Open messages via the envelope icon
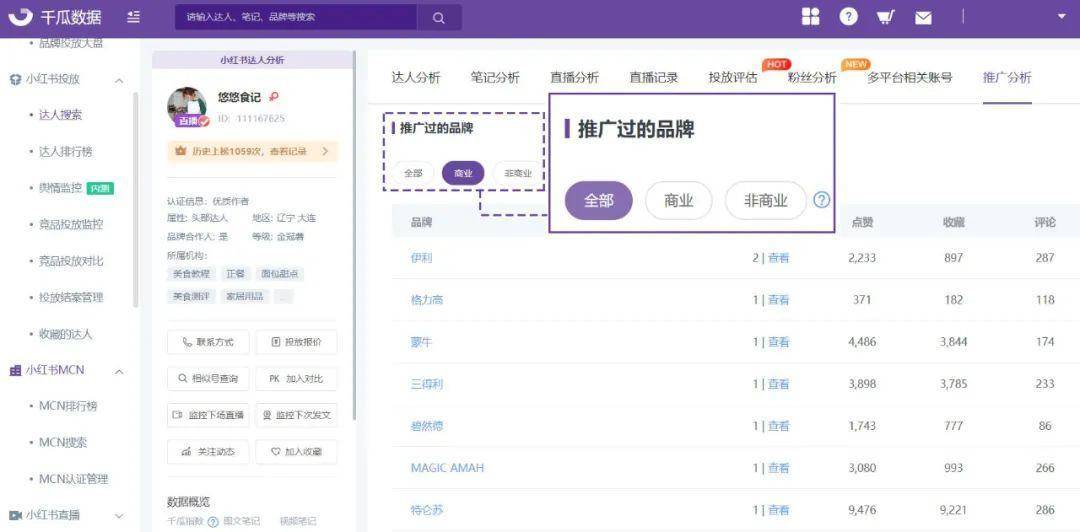 (x=923, y=18)
